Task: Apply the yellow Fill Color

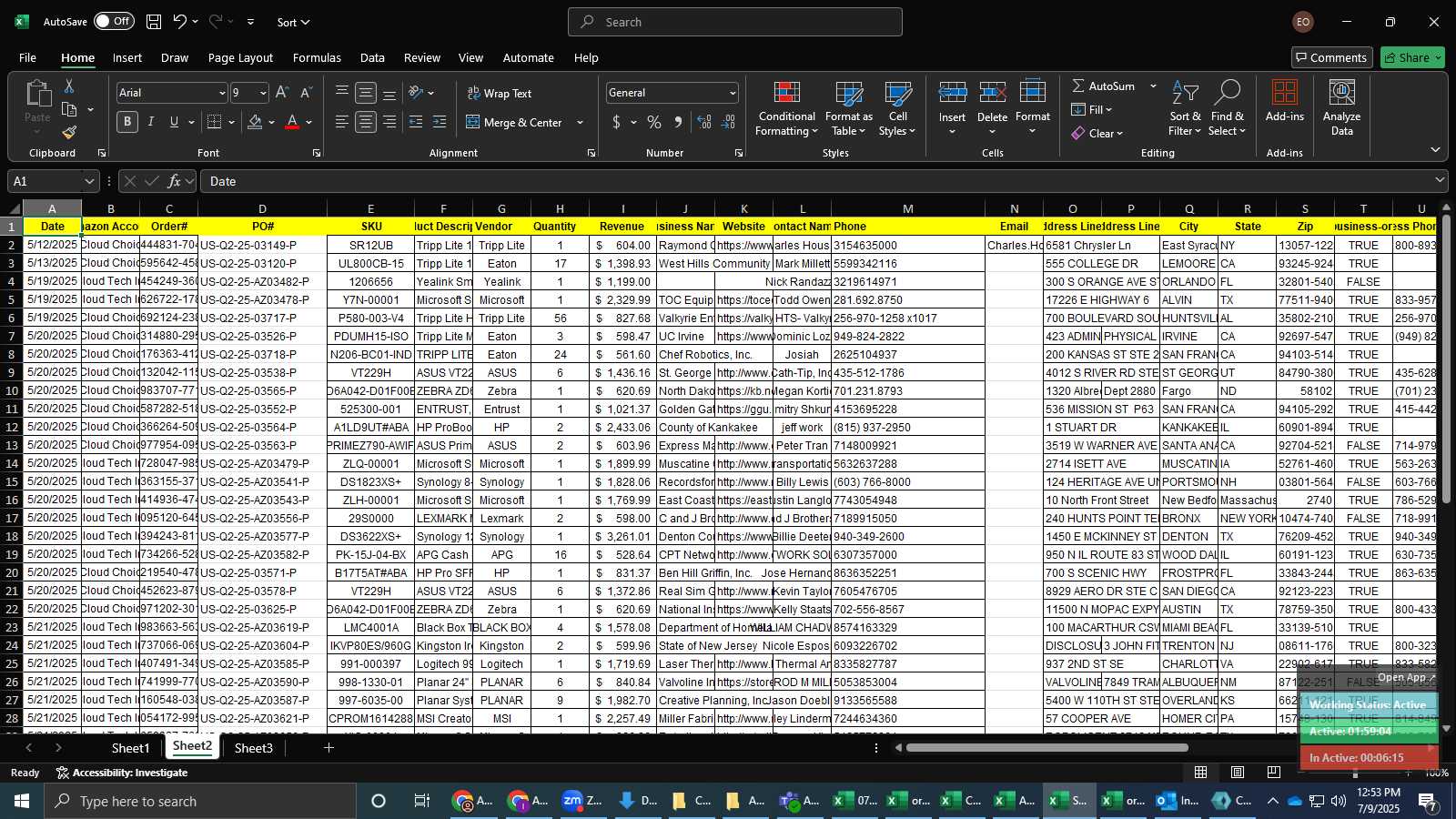Action: tap(255, 122)
